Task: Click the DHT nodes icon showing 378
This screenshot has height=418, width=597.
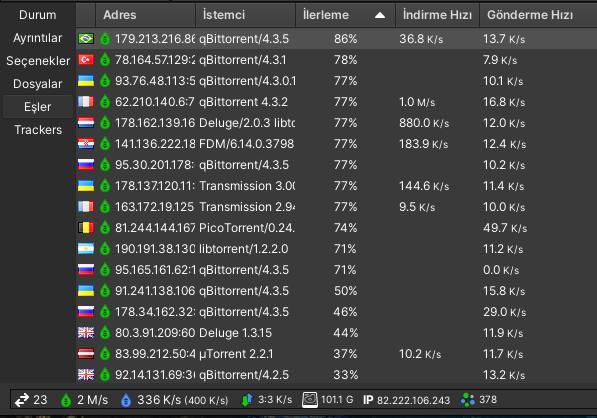Action: [468, 400]
